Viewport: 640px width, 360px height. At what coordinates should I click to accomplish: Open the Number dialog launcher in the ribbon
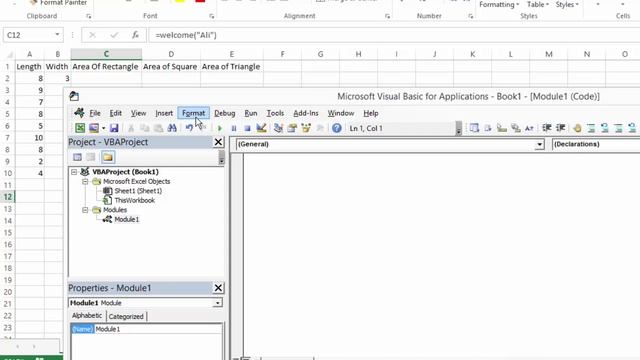[471, 16]
